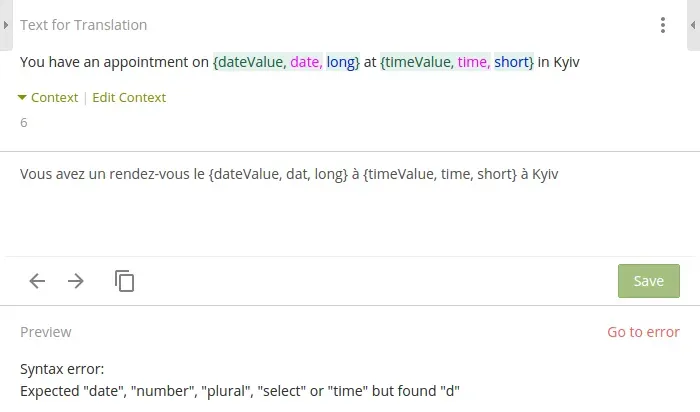Screen dimensions: 700x412
Task: Collapse the Context section
Action: pos(47,98)
